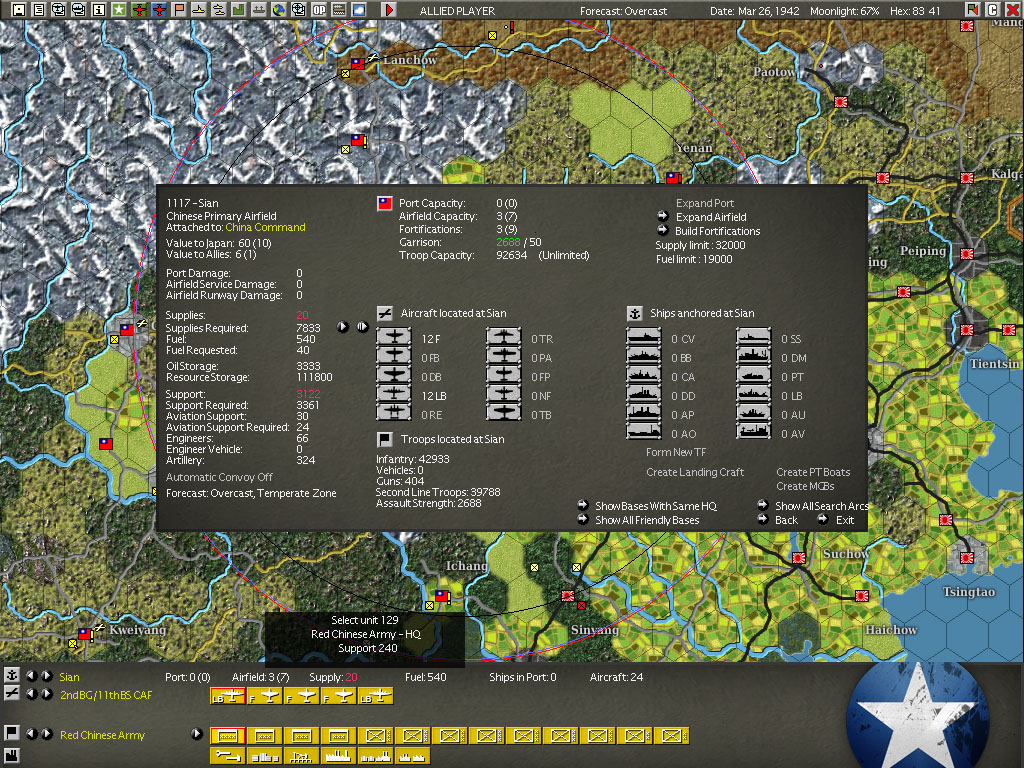Click the anchor icon beside Sian
The height and width of the screenshot is (768, 1024).
(12, 676)
